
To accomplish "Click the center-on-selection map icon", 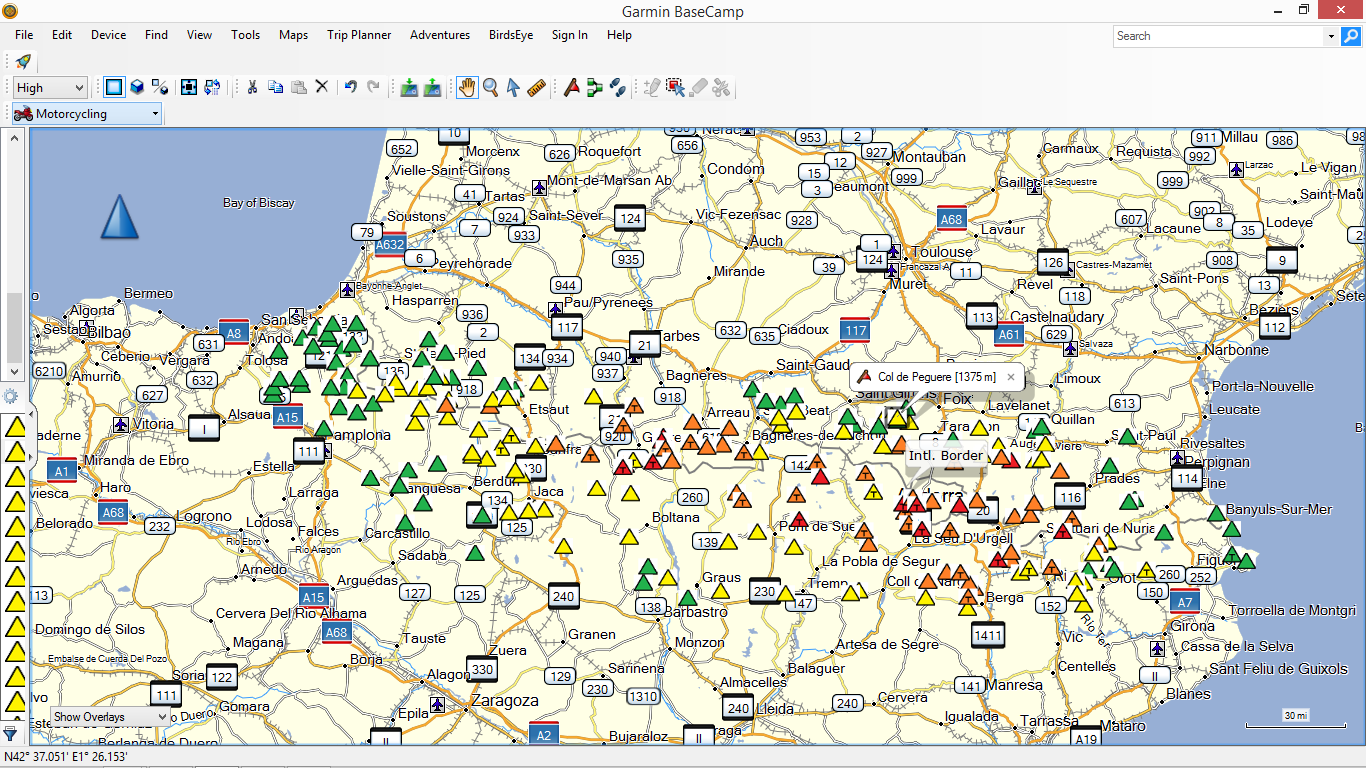I will (x=189, y=87).
